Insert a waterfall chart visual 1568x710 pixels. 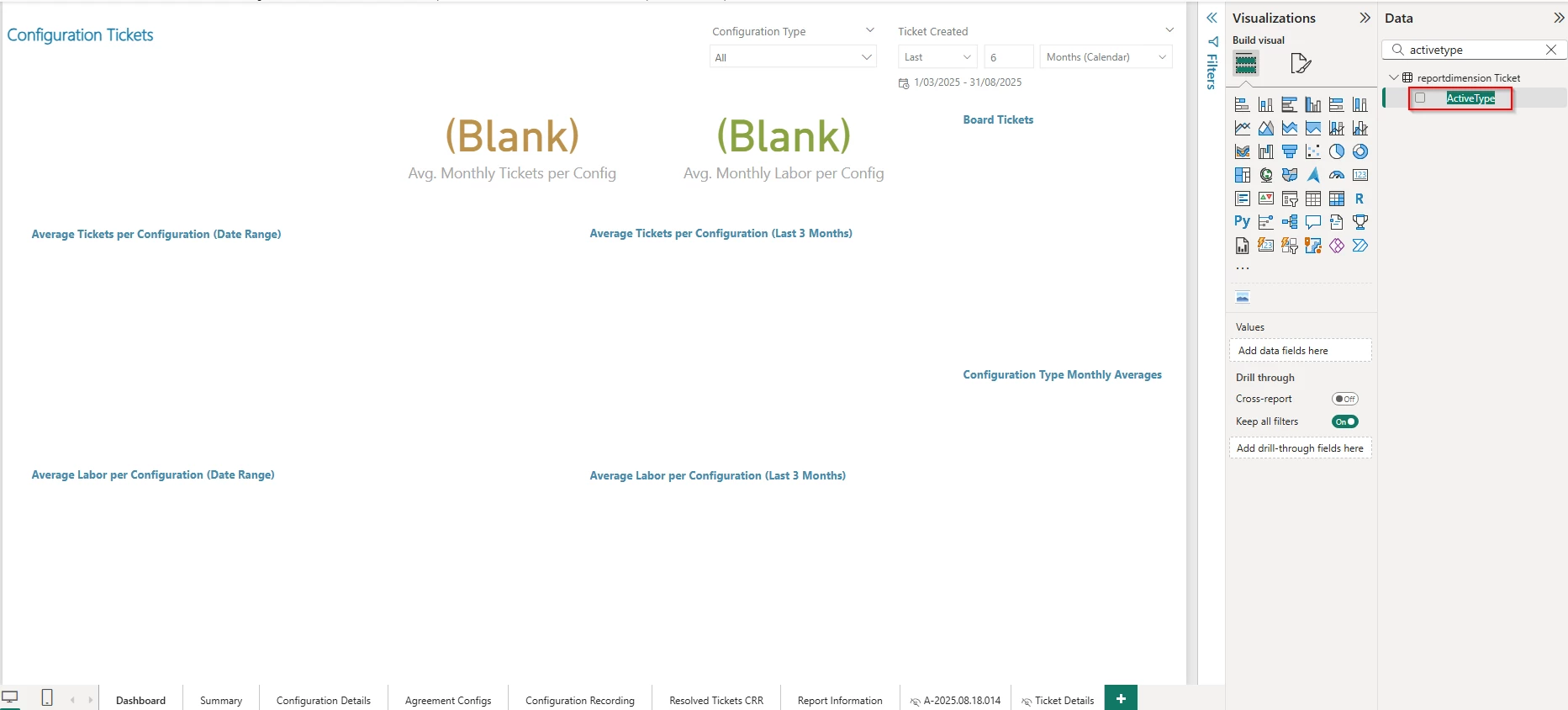[1265, 151]
